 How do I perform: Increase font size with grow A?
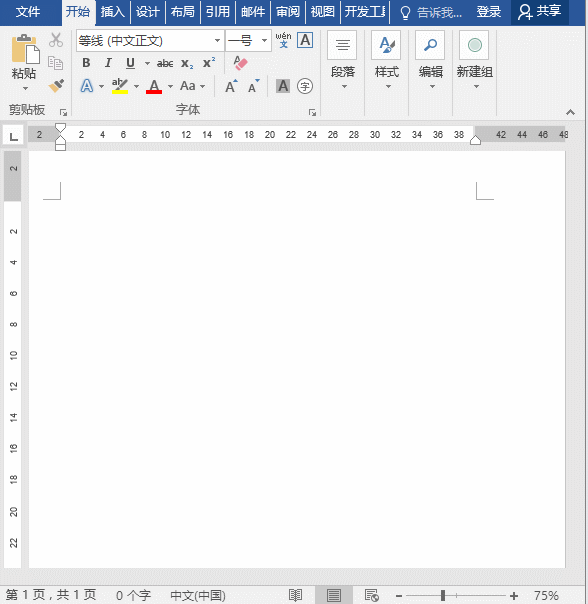click(x=231, y=86)
